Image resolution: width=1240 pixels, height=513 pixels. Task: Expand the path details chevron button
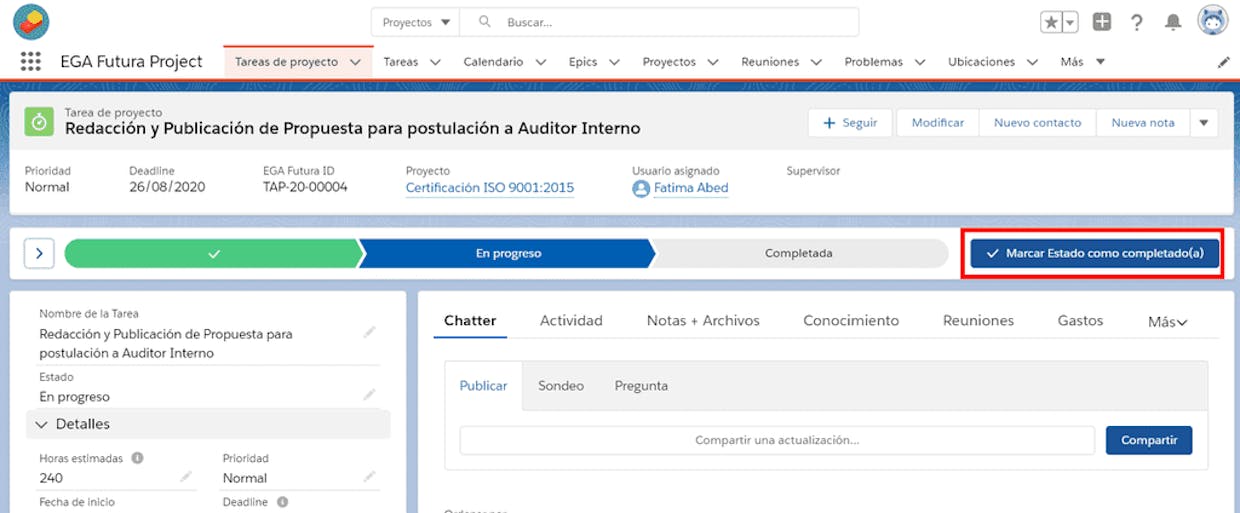(x=39, y=253)
